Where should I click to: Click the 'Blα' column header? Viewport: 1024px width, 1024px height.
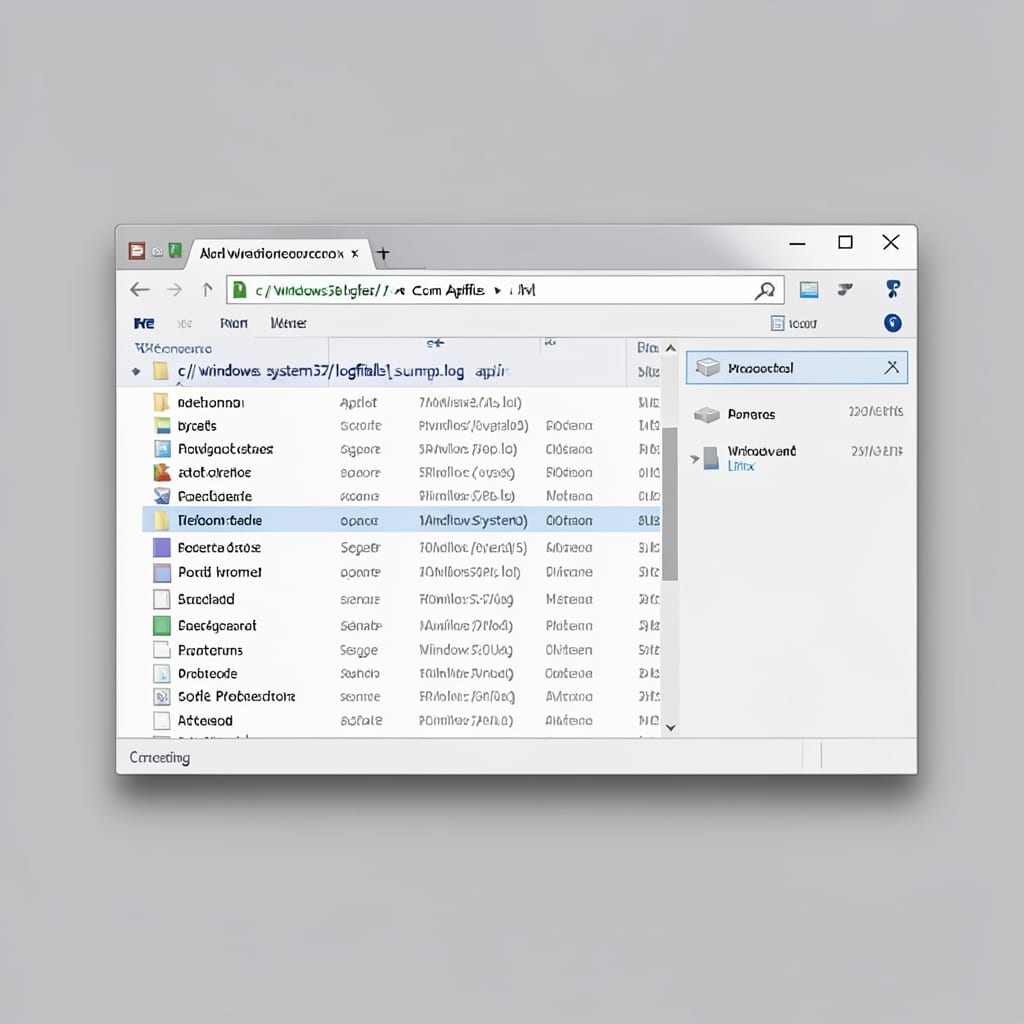(x=647, y=348)
